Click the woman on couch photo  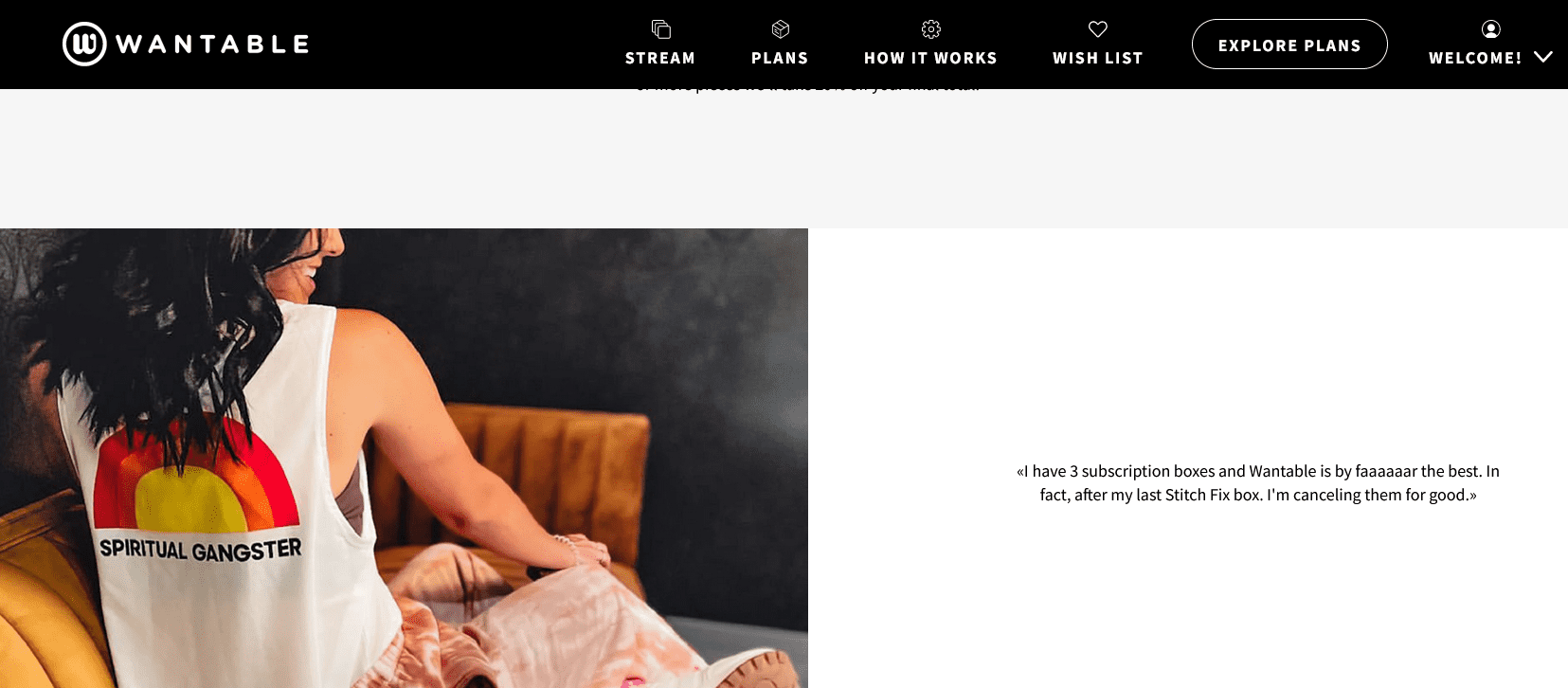pyautogui.click(x=404, y=458)
